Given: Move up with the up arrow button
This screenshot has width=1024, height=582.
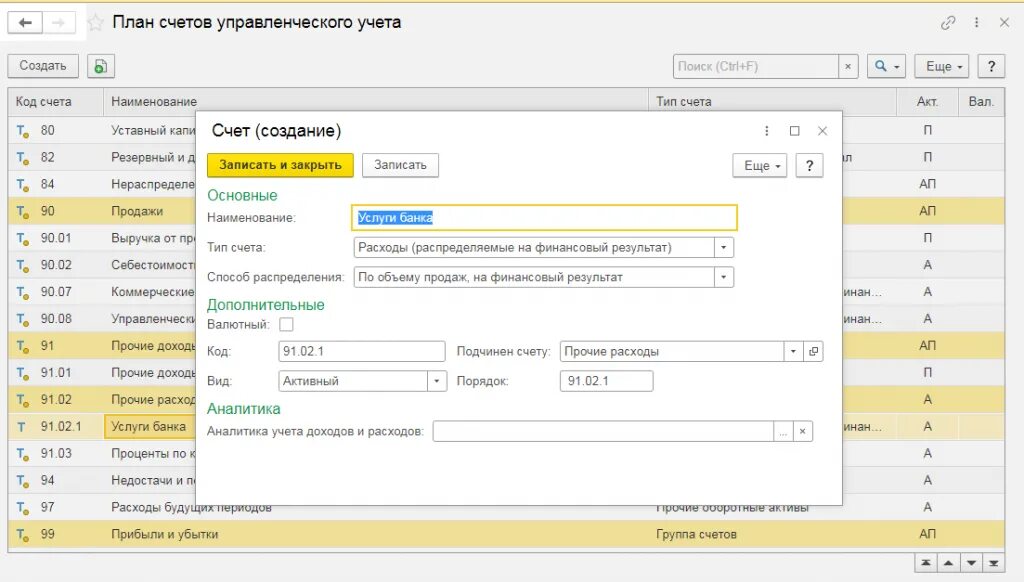Looking at the screenshot, I should [x=948, y=563].
